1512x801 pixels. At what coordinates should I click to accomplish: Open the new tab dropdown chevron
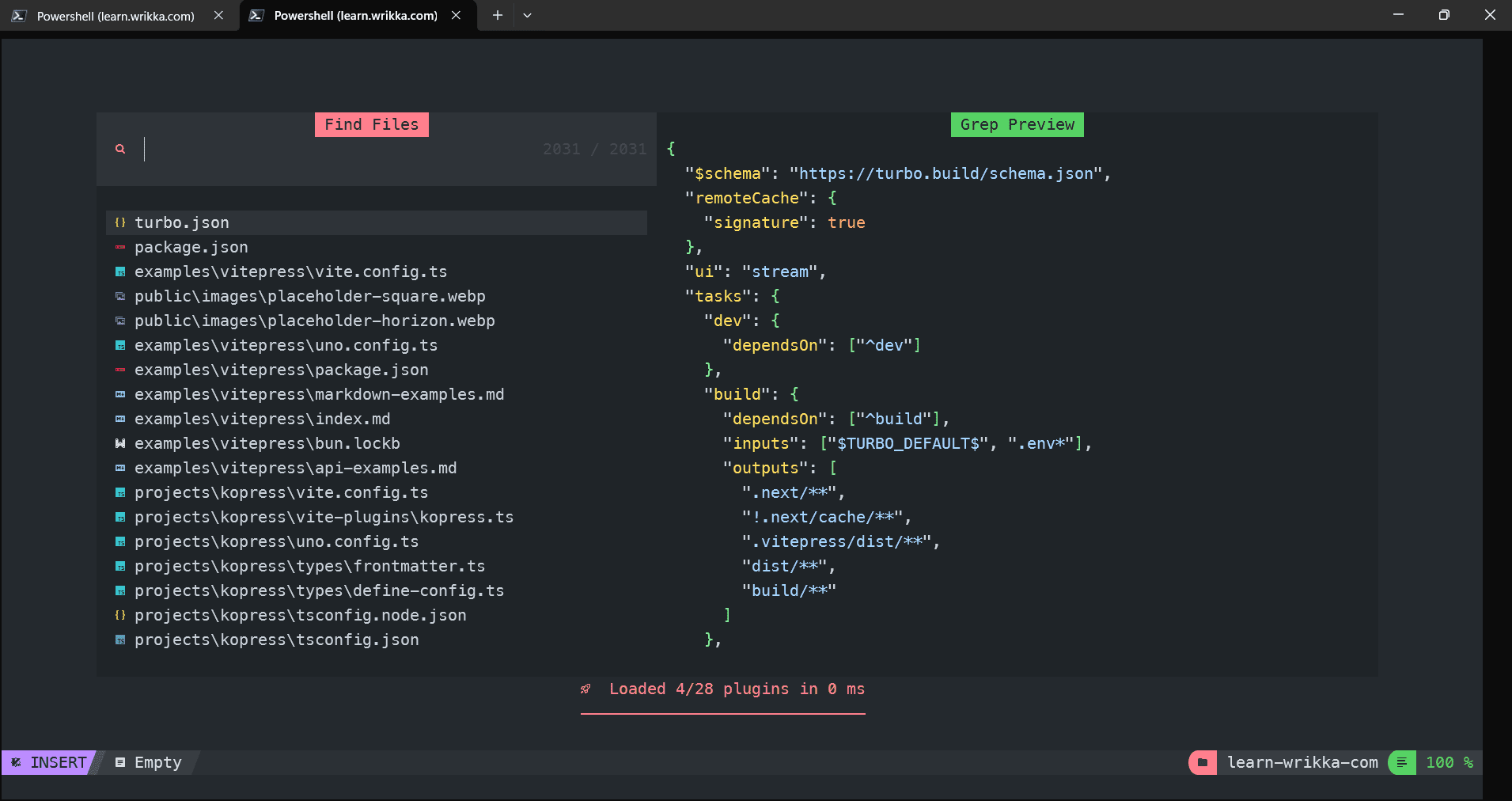pos(528,15)
